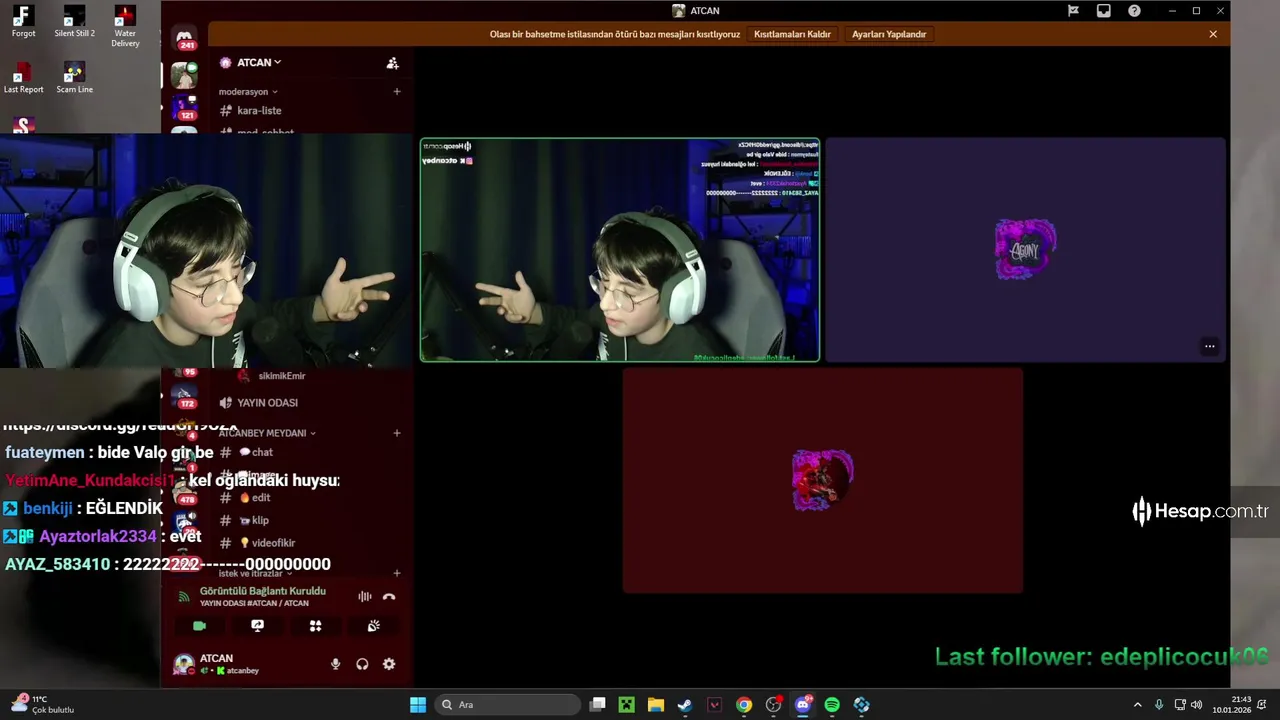The height and width of the screenshot is (720, 1280).
Task: Open Silent Still 2 desktop shortcut
Action: point(74,22)
